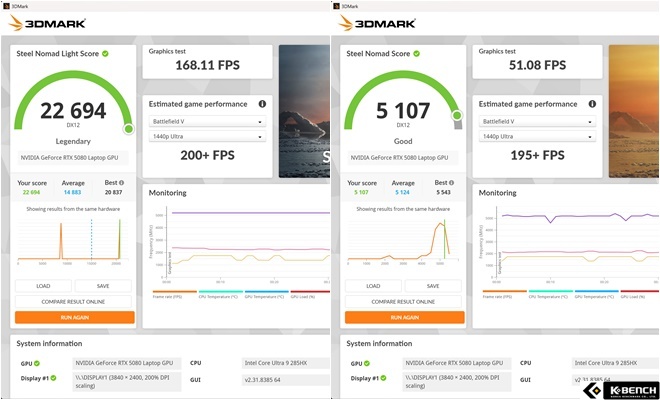
Task: Click COMPARE RESULT ONLINE in right window
Action: pyautogui.click(x=403, y=301)
